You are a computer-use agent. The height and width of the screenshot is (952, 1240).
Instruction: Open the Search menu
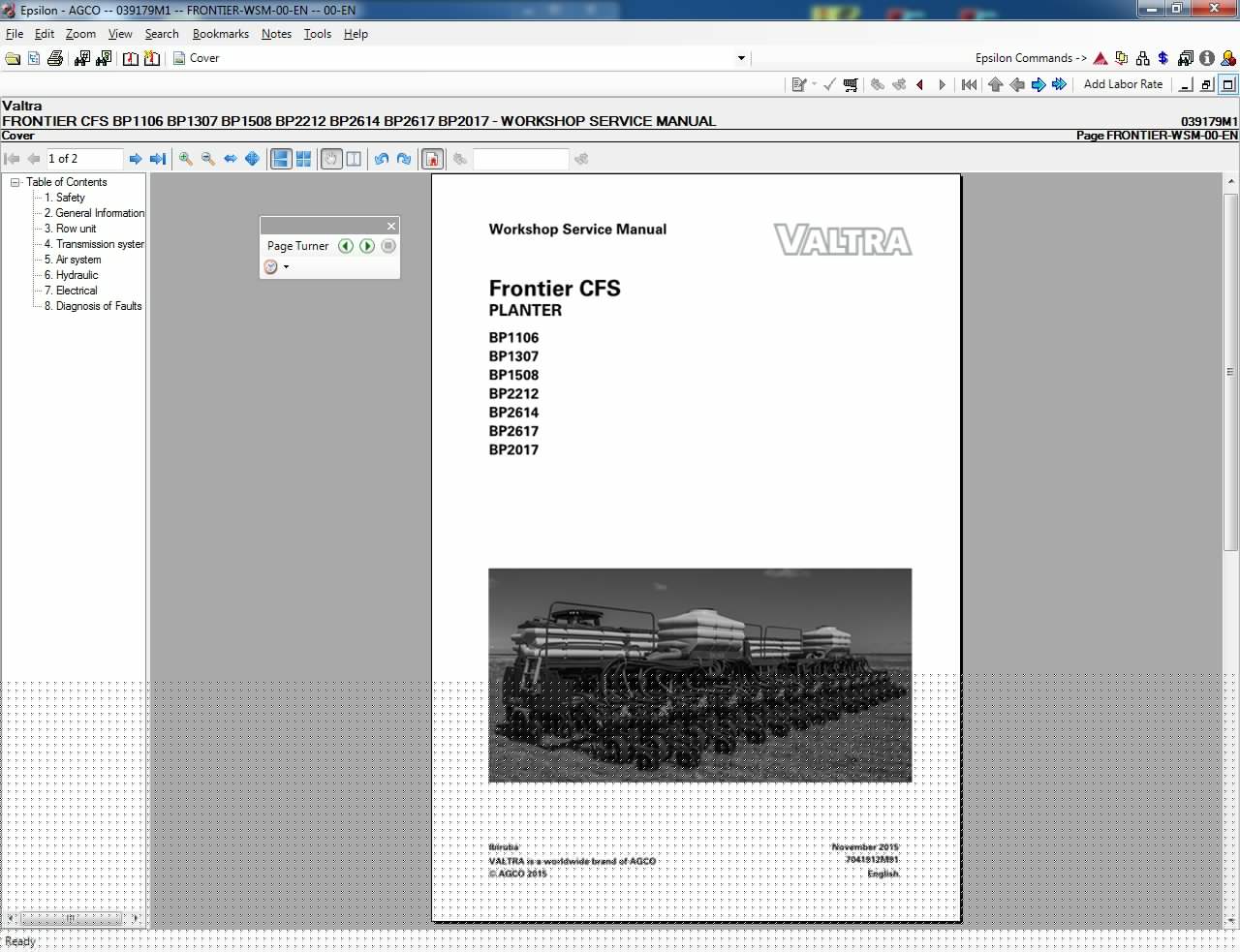coord(162,34)
